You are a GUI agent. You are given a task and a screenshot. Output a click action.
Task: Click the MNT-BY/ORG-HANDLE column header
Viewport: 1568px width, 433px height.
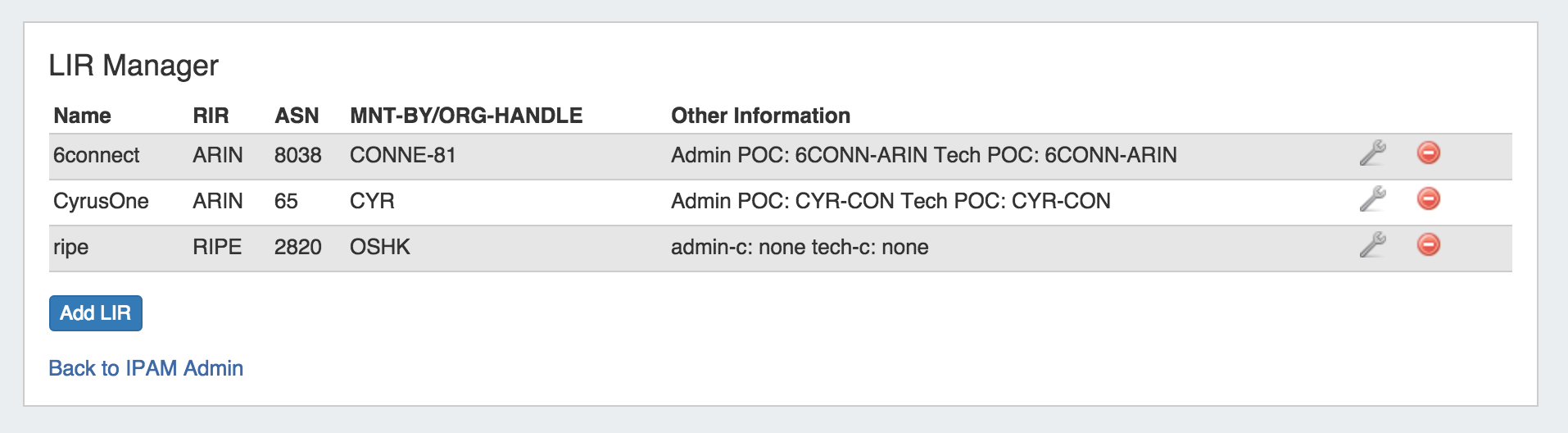[x=466, y=116]
